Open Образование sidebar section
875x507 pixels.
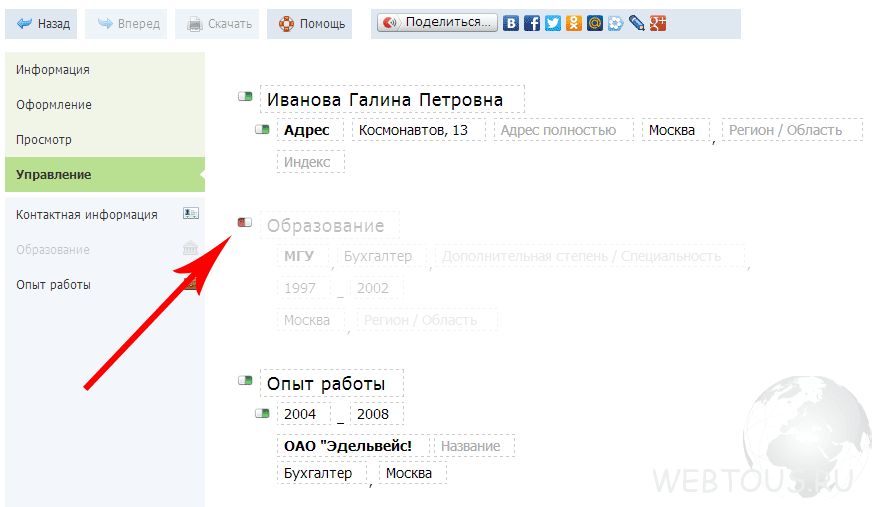pyautogui.click(x=105, y=249)
